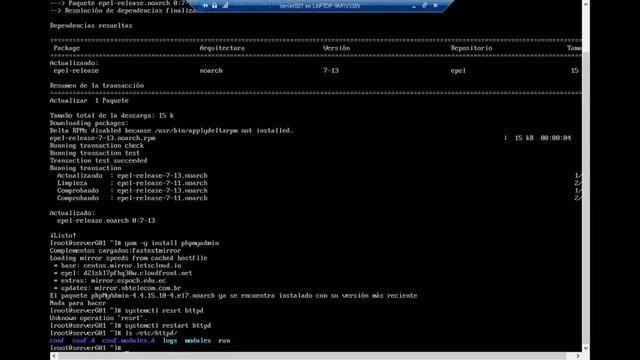Click the '7-13' version value

[331, 71]
